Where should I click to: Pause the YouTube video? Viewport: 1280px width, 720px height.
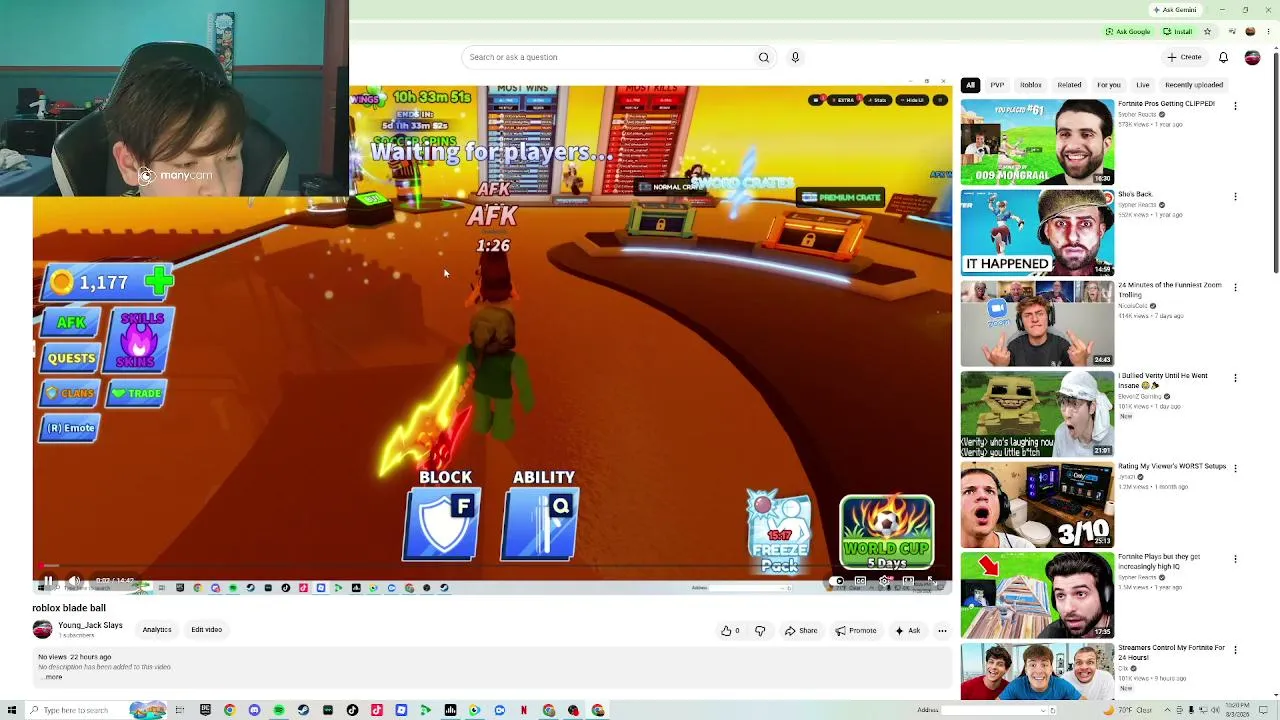tap(47, 581)
